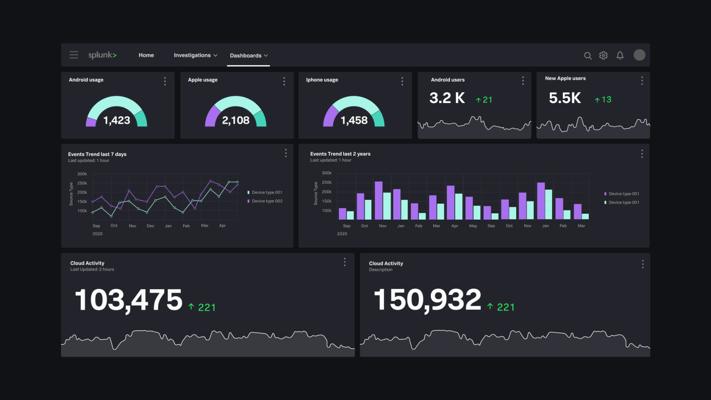Open notifications bell
The height and width of the screenshot is (400, 711).
pos(620,55)
